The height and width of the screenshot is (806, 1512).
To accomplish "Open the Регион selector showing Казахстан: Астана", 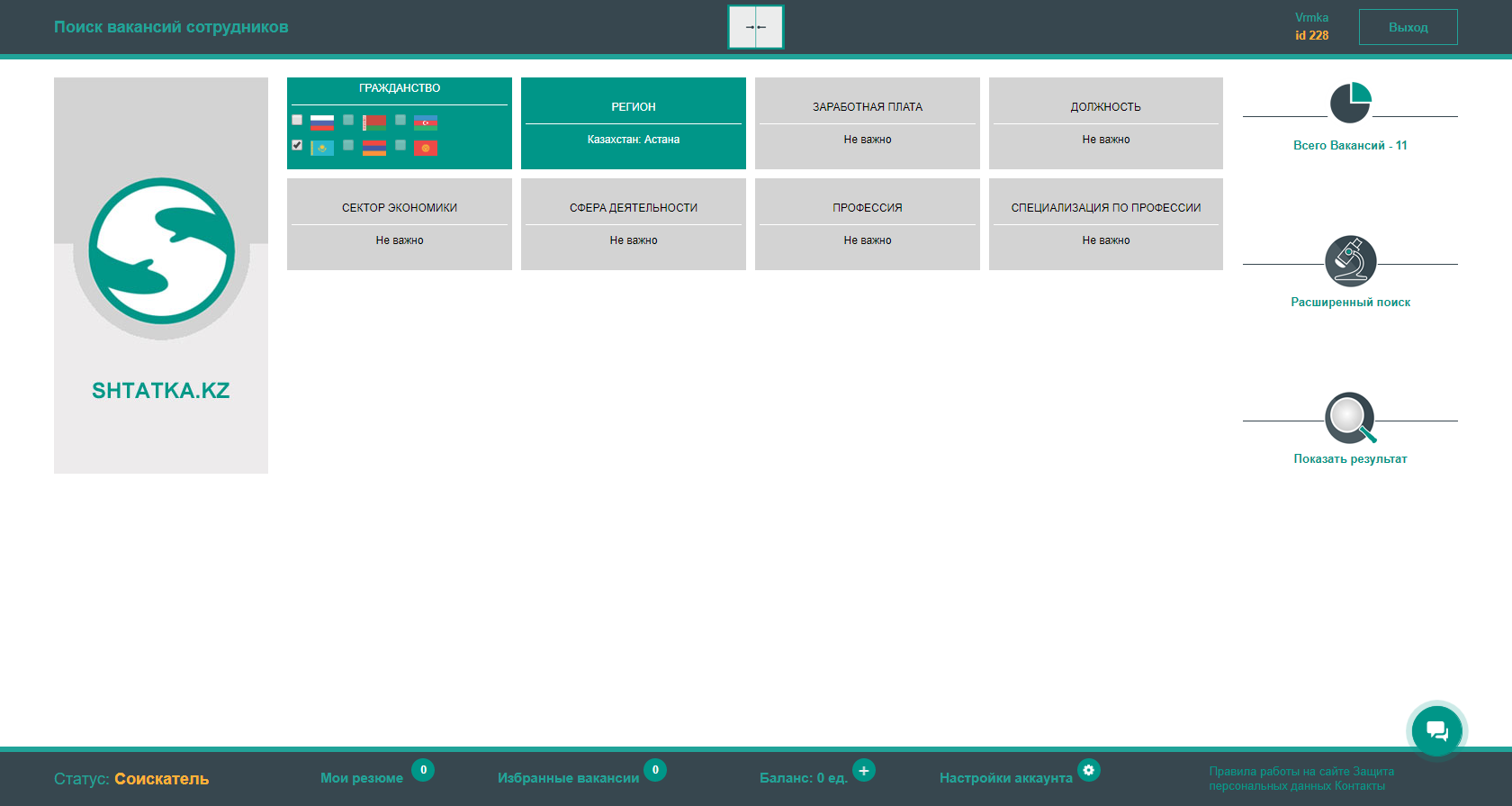I will tap(634, 123).
